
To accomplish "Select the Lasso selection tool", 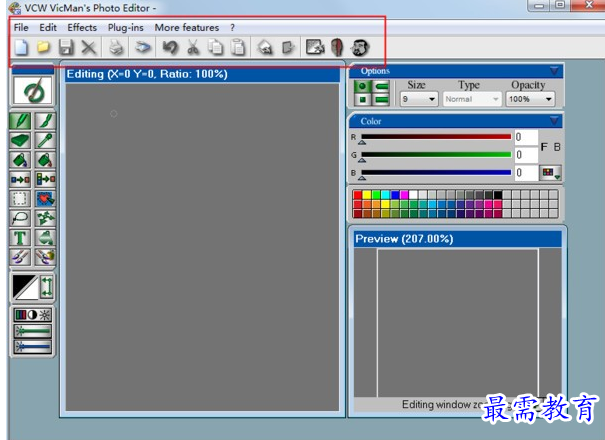I will 20,218.
